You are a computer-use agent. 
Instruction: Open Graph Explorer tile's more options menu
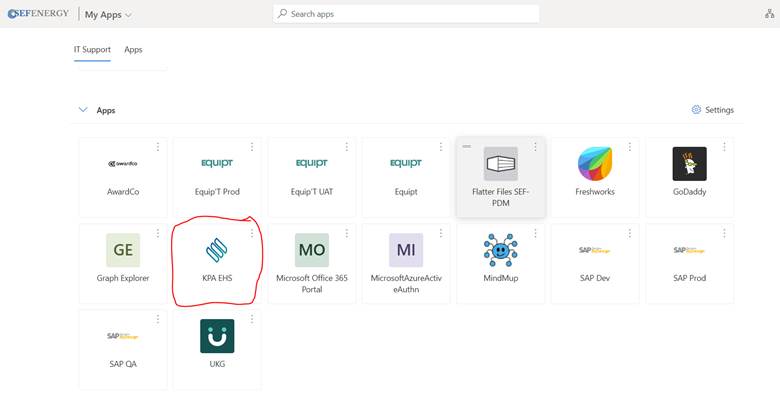pos(158,233)
